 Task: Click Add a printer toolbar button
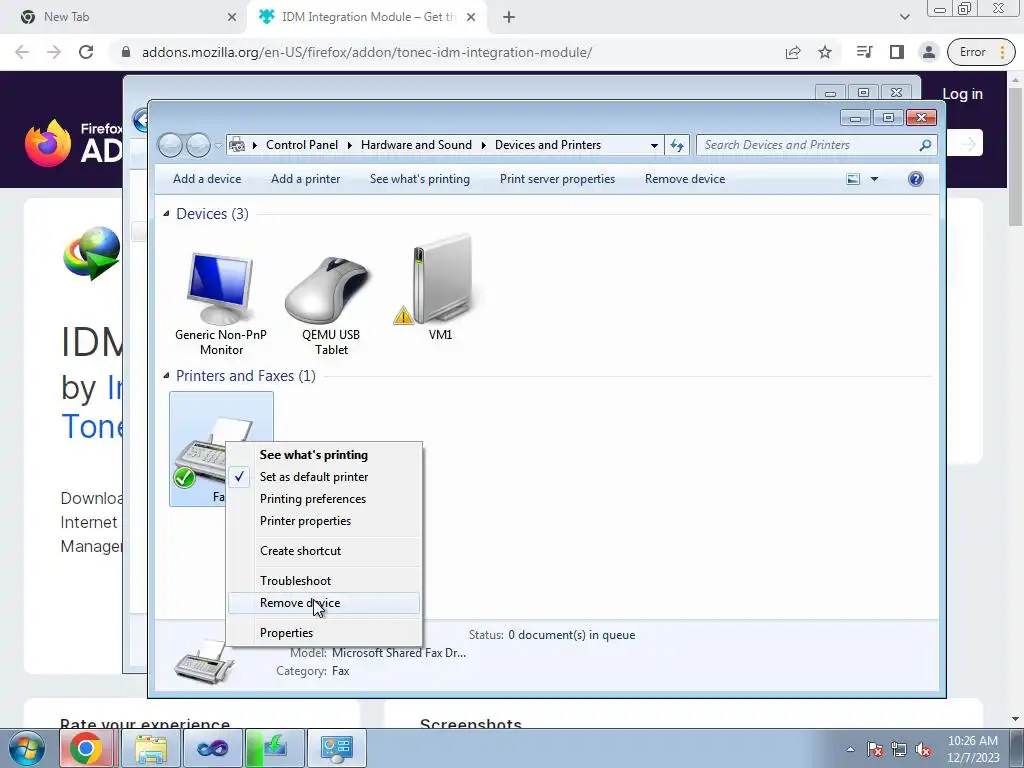306,179
